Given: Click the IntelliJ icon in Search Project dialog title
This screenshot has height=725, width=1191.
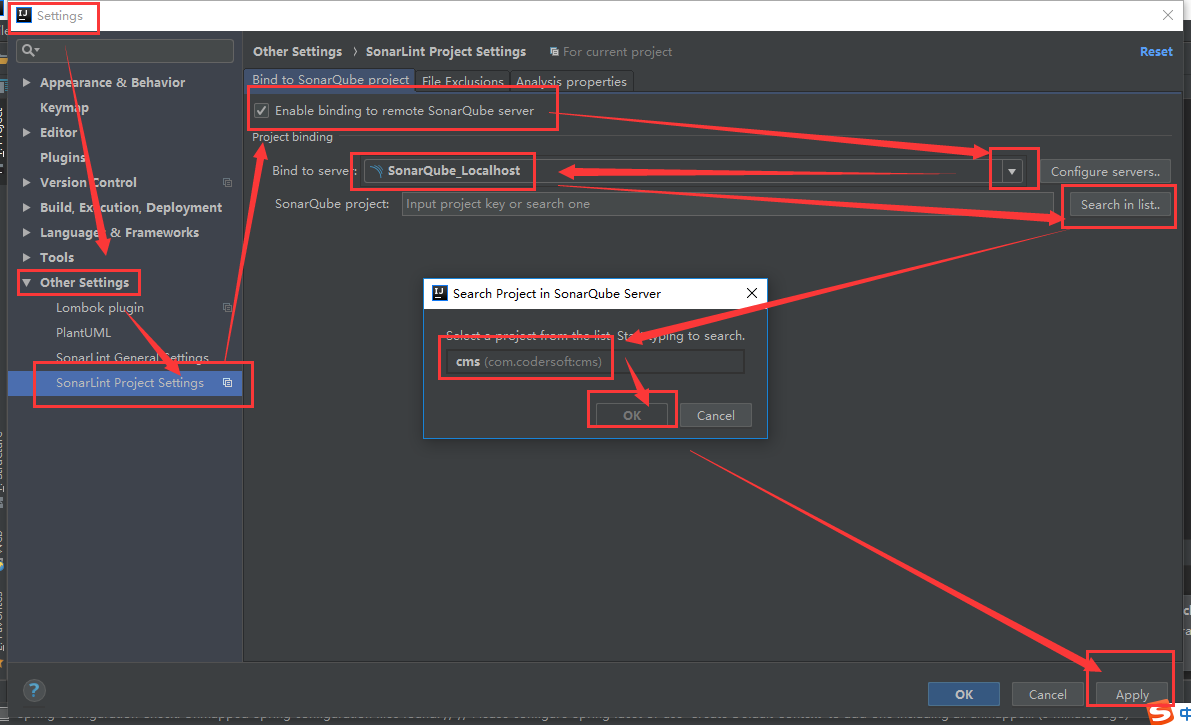Looking at the screenshot, I should [439, 293].
